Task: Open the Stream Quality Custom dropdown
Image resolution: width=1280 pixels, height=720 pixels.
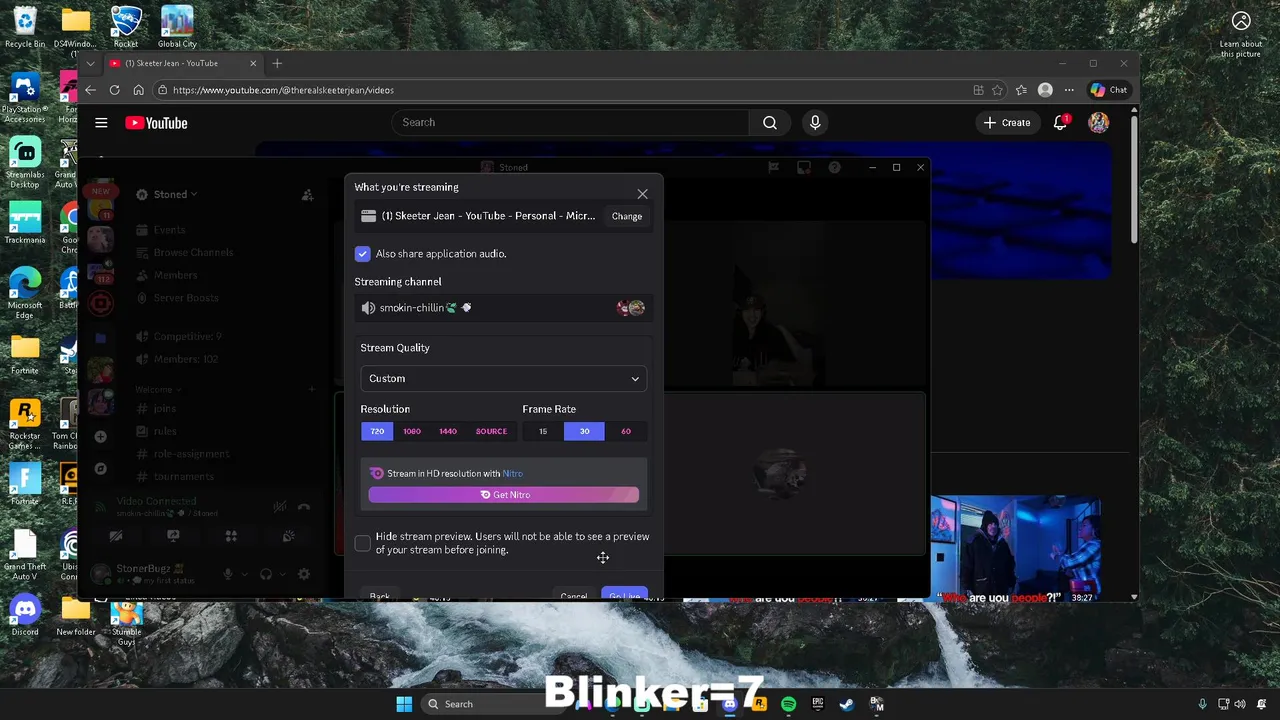Action: pyautogui.click(x=503, y=379)
